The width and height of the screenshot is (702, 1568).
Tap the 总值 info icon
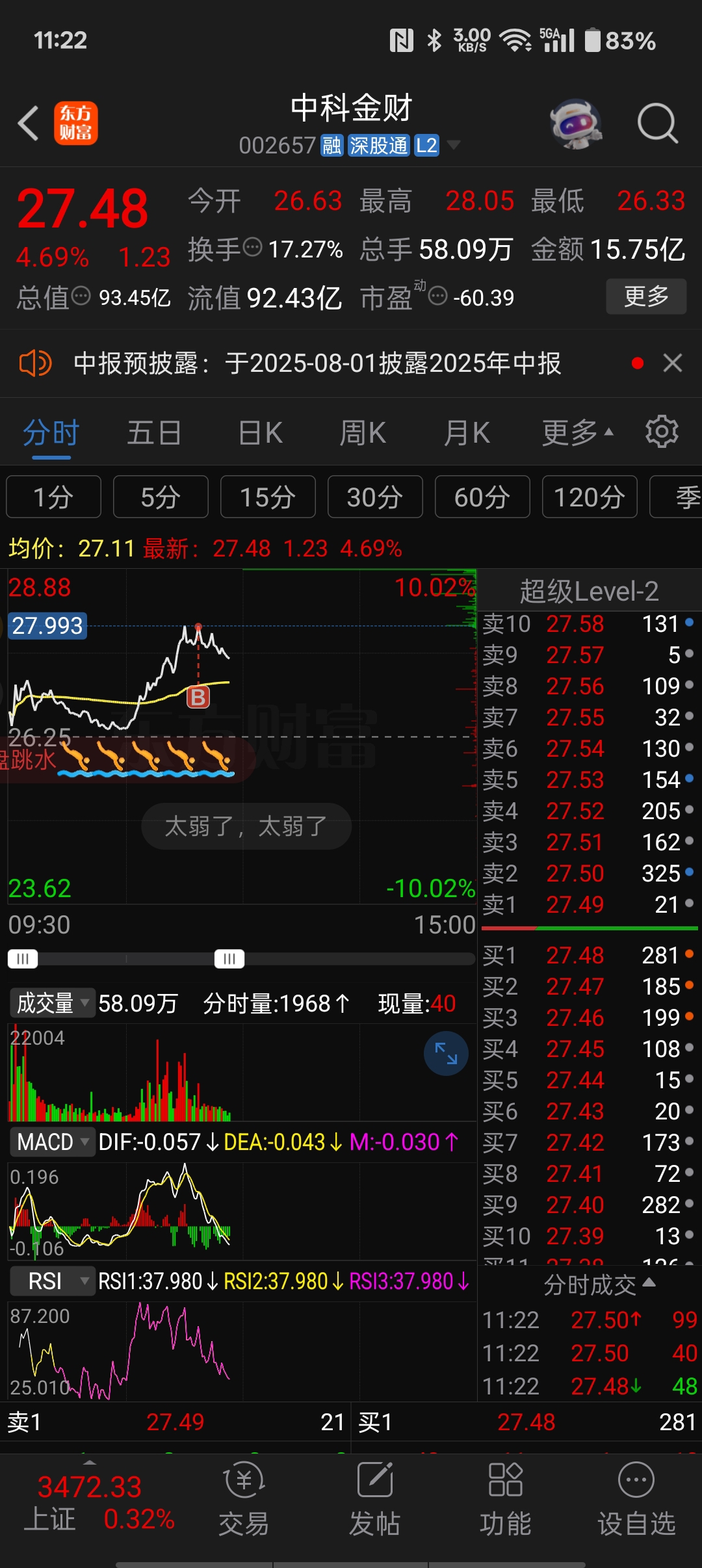tap(81, 296)
